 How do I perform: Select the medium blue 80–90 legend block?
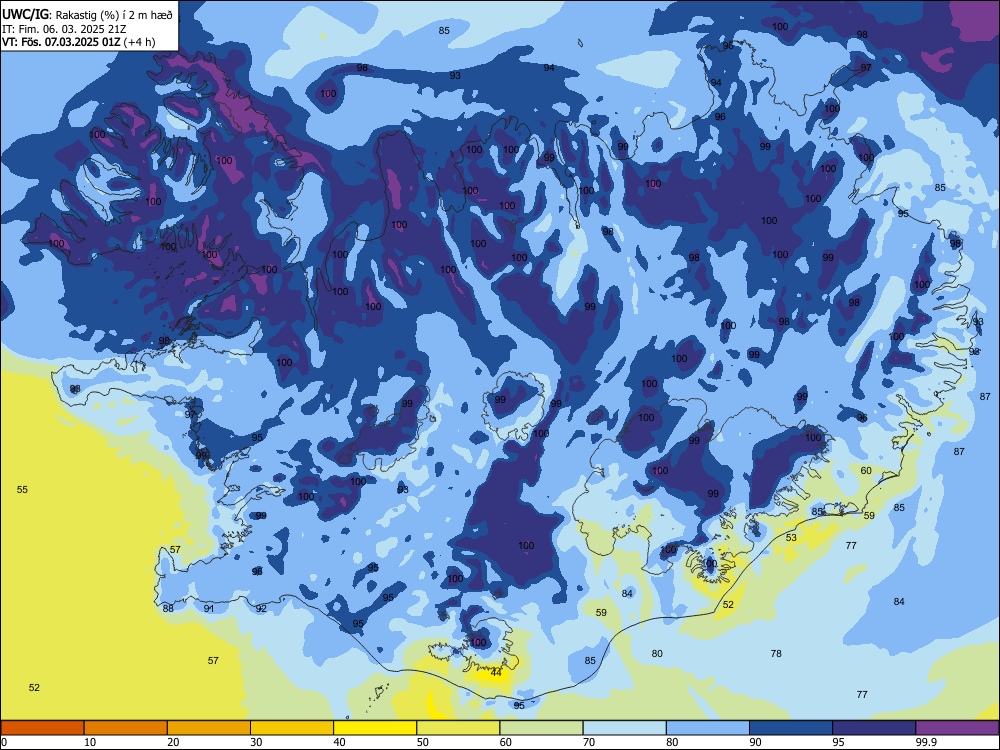point(708,728)
